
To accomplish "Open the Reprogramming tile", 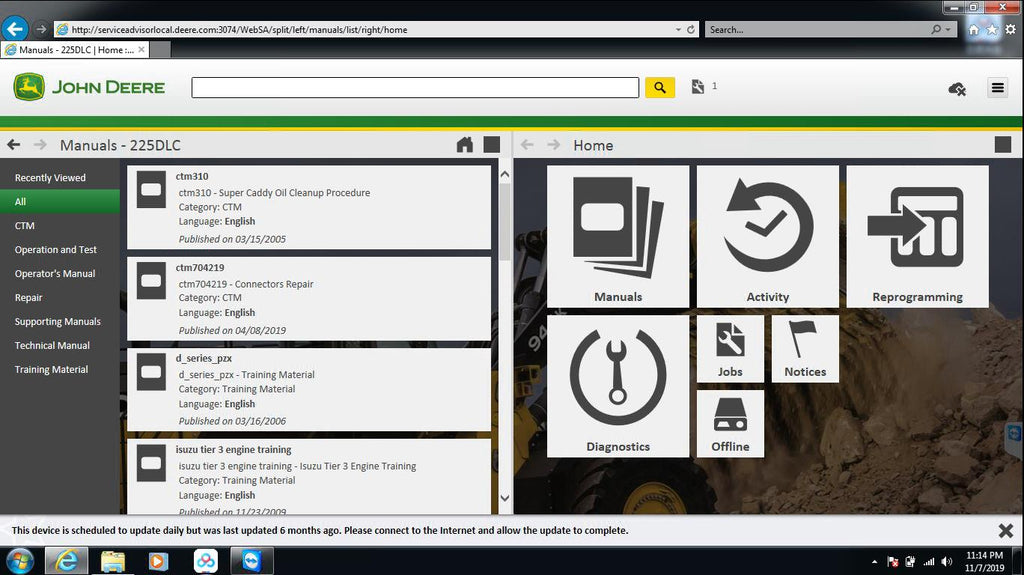I will tap(917, 236).
